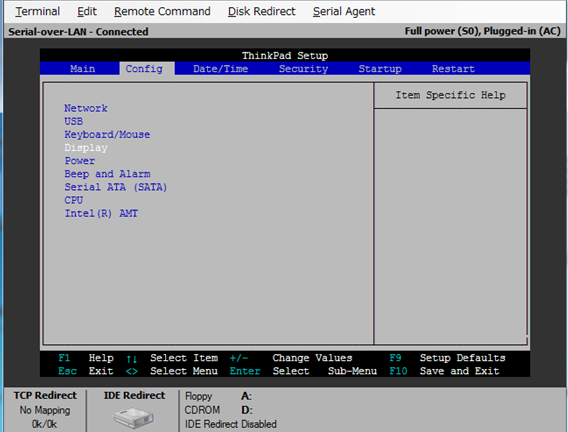Click the Esc Exit key hint
The image size is (568, 432).
[85, 371]
